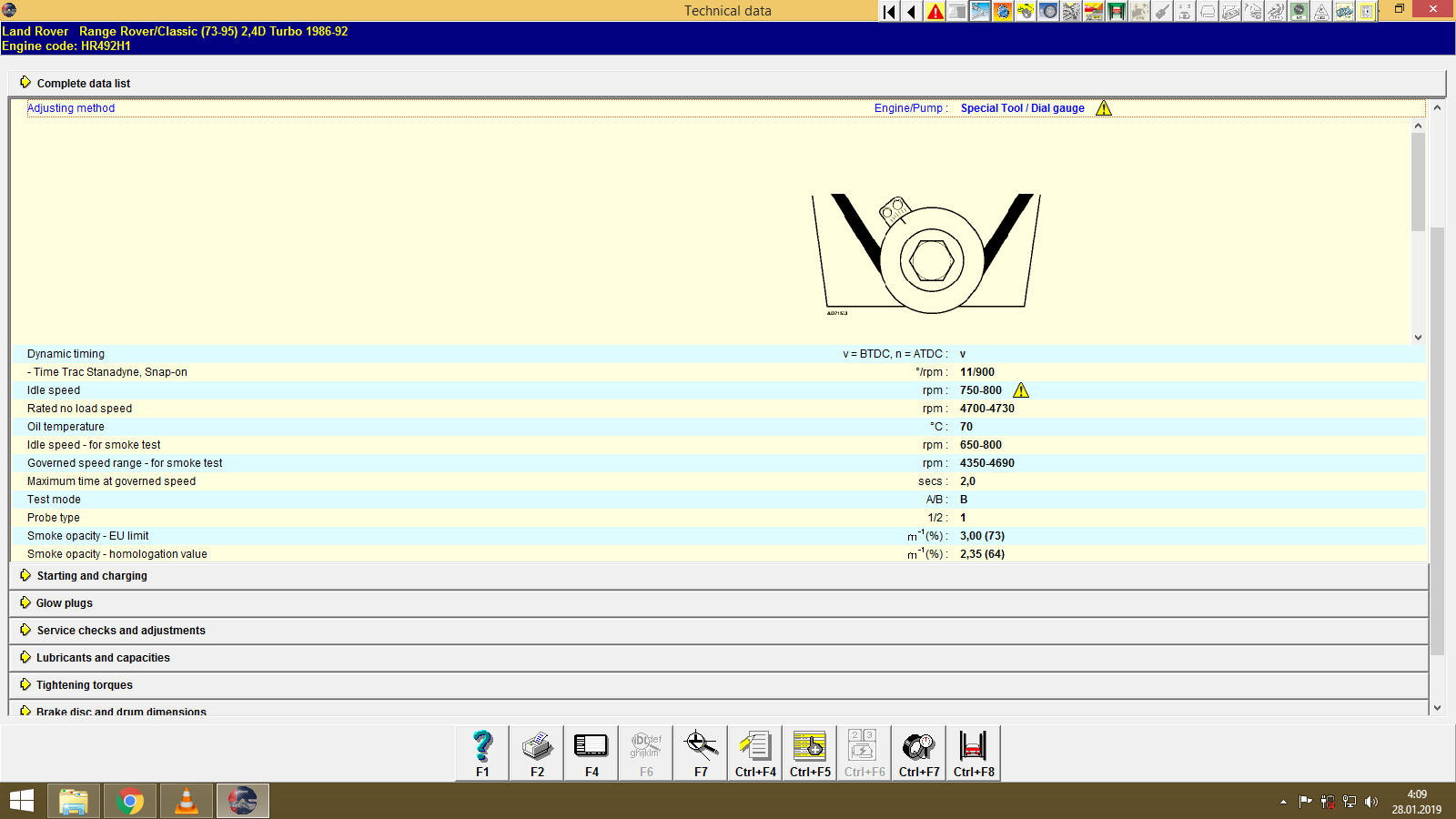Select the globe icon in the top toolbar

[x=1003, y=12]
